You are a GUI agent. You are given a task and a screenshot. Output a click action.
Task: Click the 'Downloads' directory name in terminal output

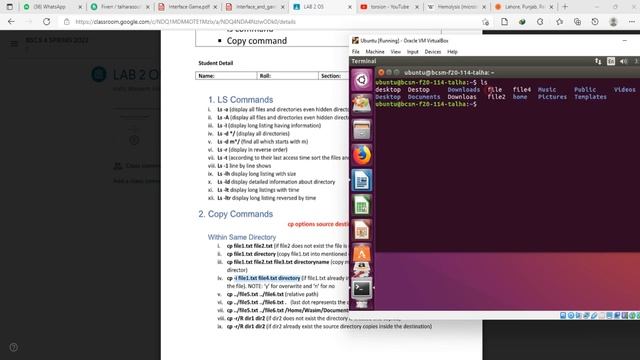(464, 89)
